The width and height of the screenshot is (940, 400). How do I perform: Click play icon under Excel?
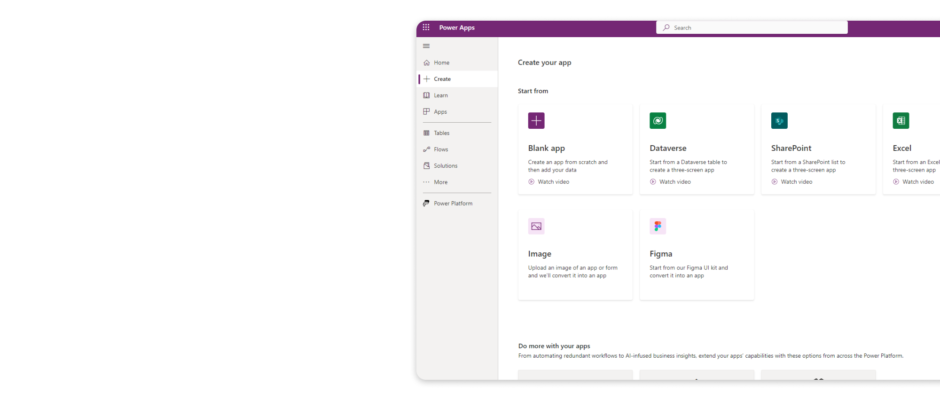pyautogui.click(x=896, y=182)
